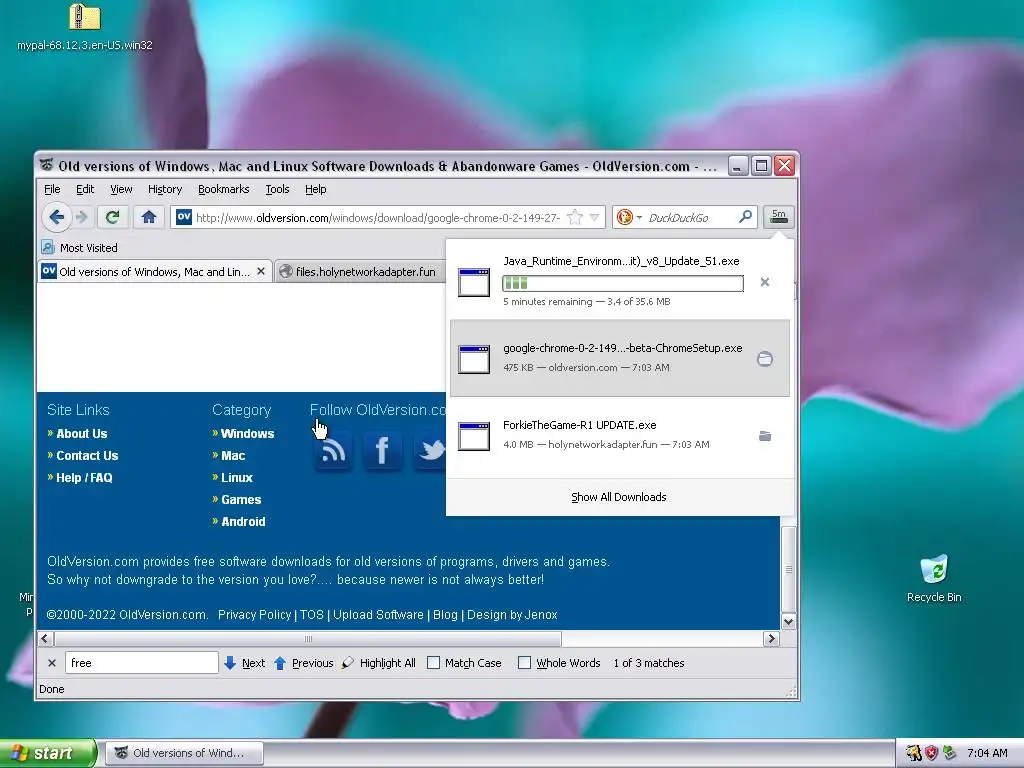
Task: Click the Facebook icon
Action: [383, 450]
